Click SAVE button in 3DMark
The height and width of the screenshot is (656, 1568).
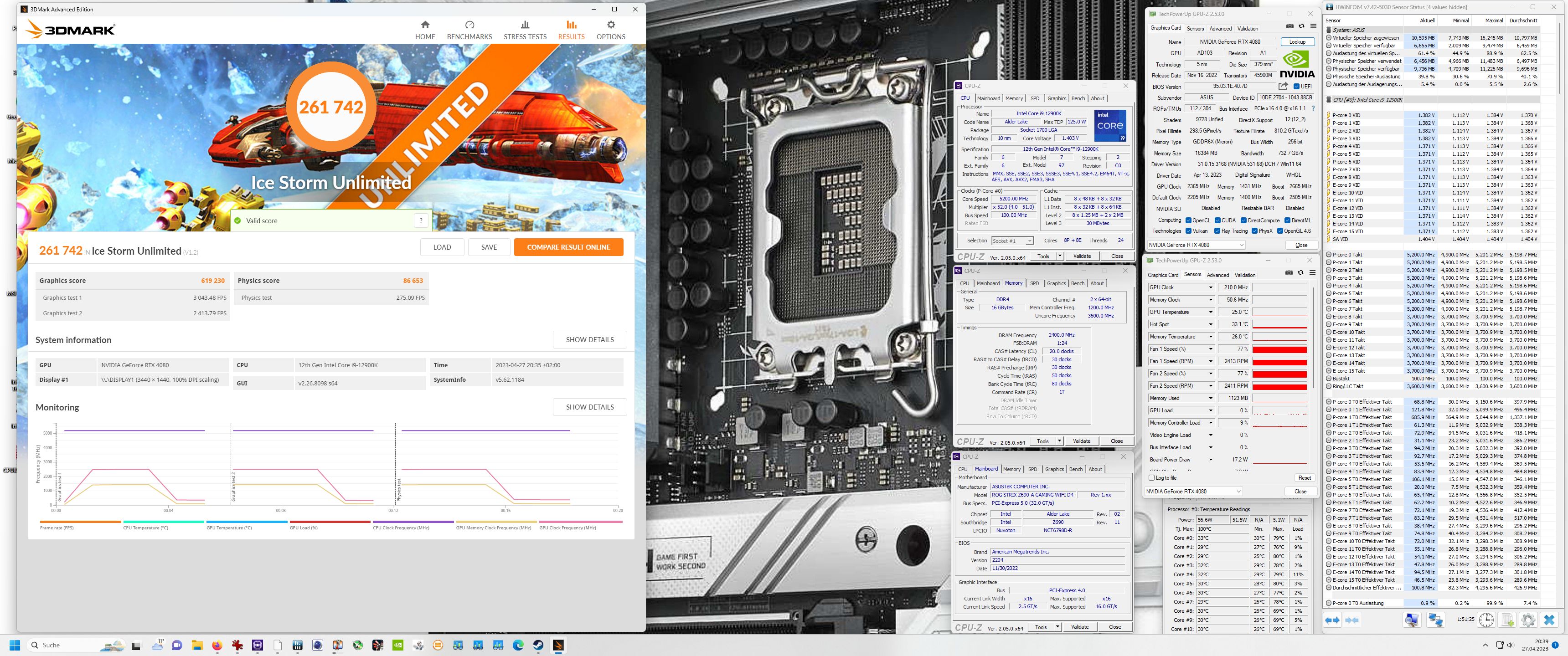point(489,247)
